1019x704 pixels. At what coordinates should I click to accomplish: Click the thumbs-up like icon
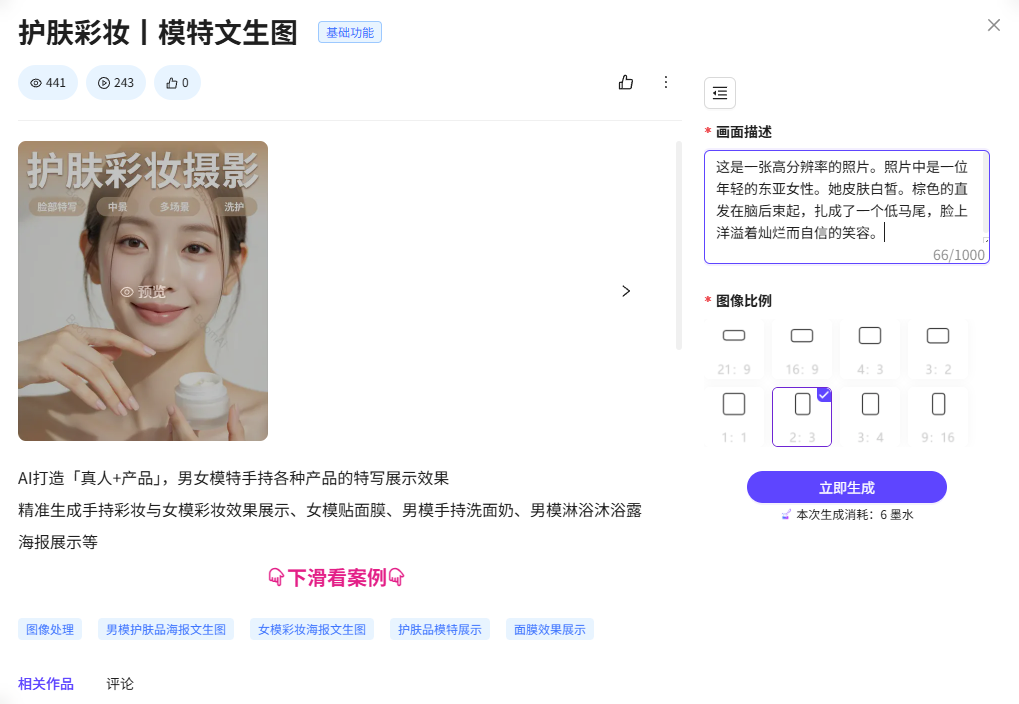click(x=625, y=82)
